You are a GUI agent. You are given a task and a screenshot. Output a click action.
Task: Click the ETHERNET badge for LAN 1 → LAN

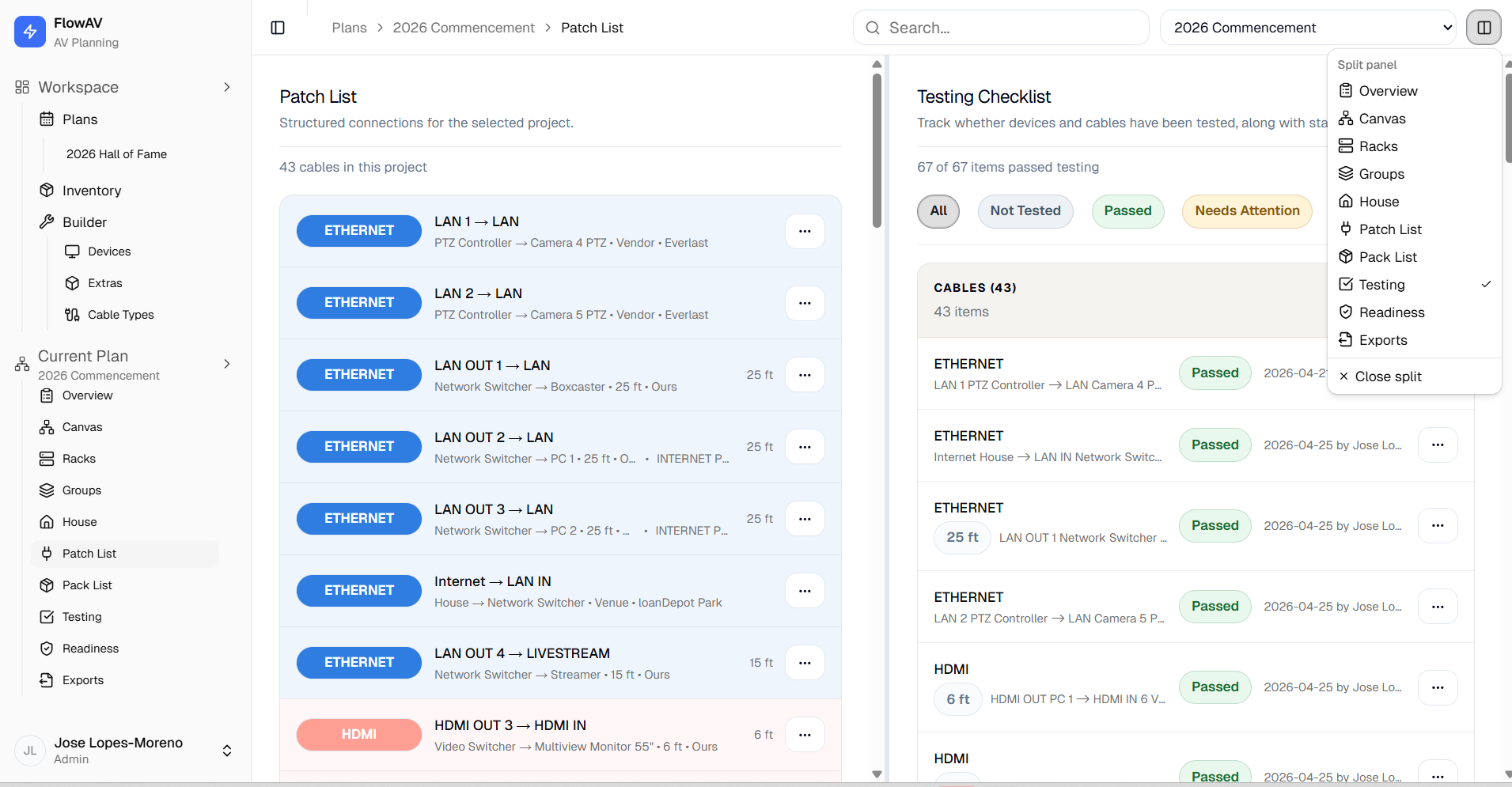click(359, 231)
